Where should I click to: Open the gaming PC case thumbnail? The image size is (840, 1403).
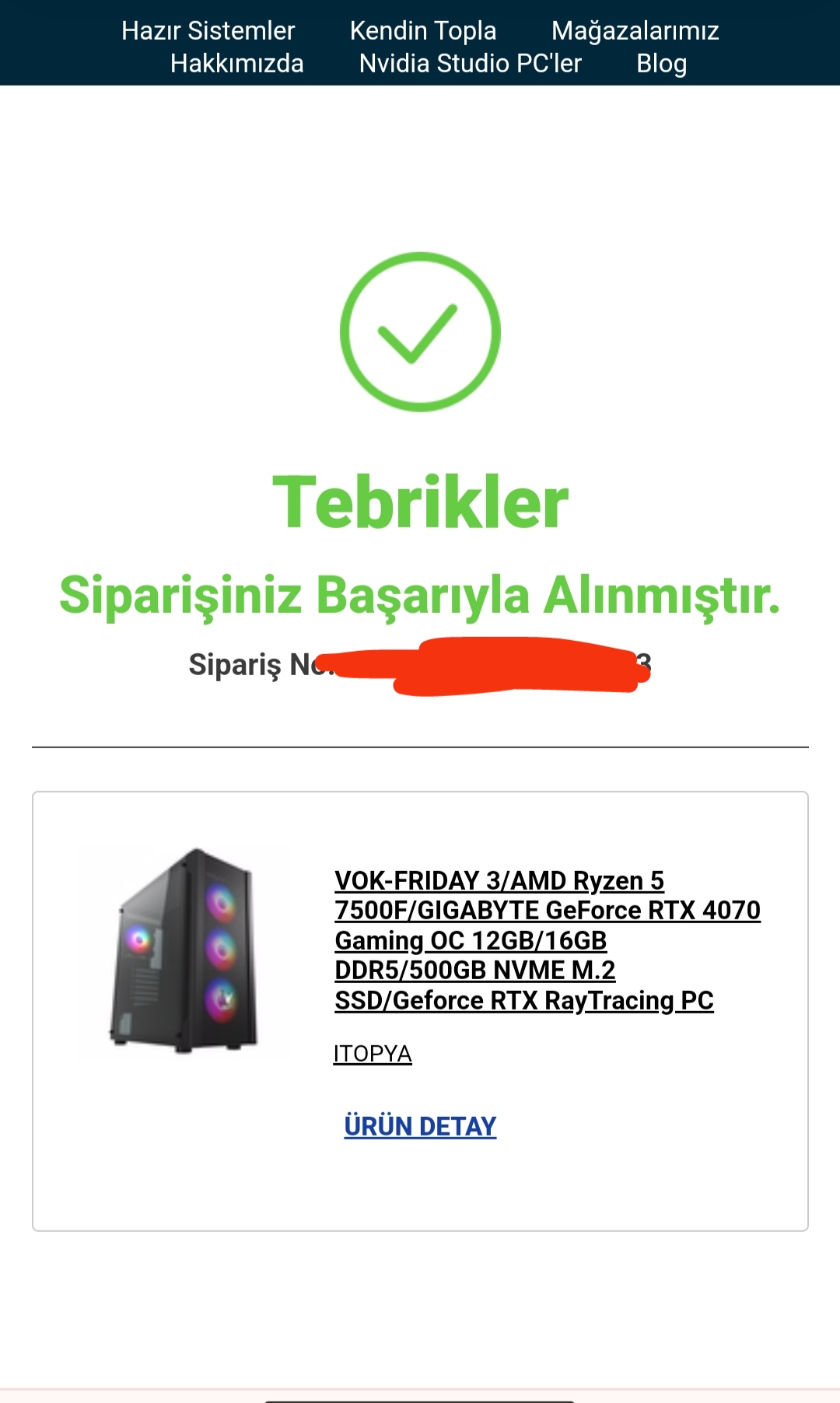(184, 950)
